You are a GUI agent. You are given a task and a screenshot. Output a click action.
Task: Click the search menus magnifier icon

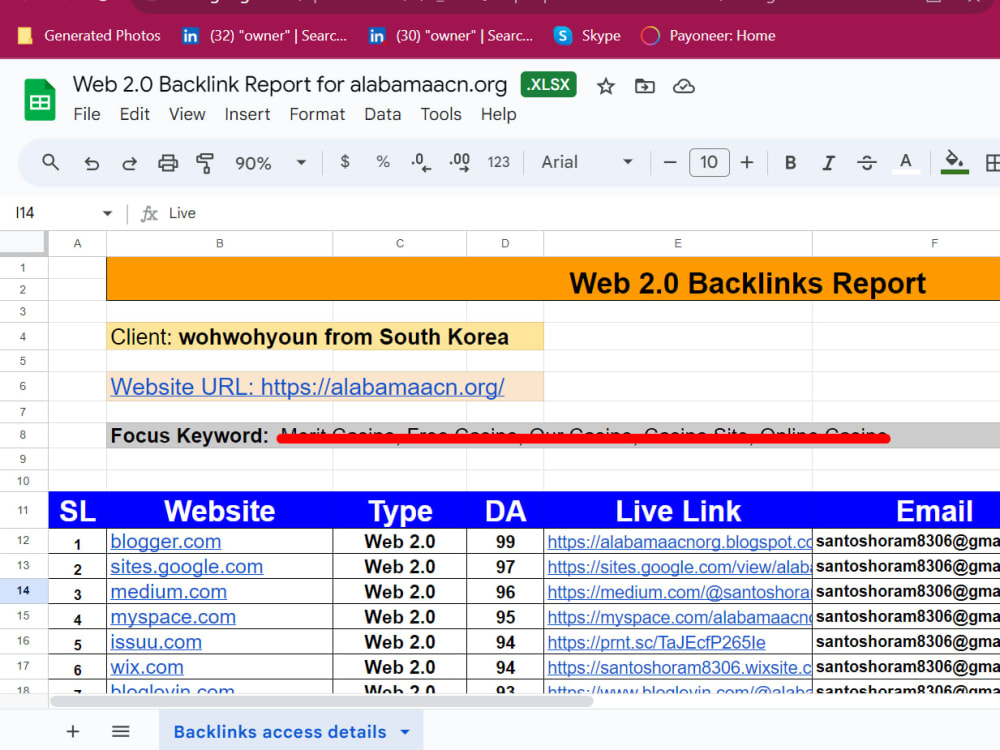[x=50, y=163]
